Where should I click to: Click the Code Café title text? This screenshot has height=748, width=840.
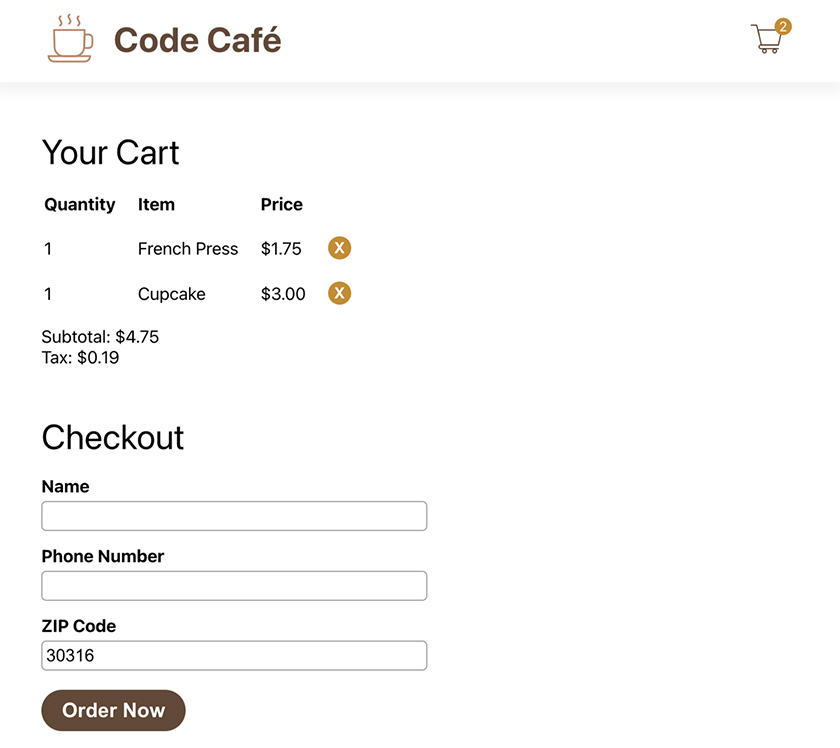pos(196,40)
